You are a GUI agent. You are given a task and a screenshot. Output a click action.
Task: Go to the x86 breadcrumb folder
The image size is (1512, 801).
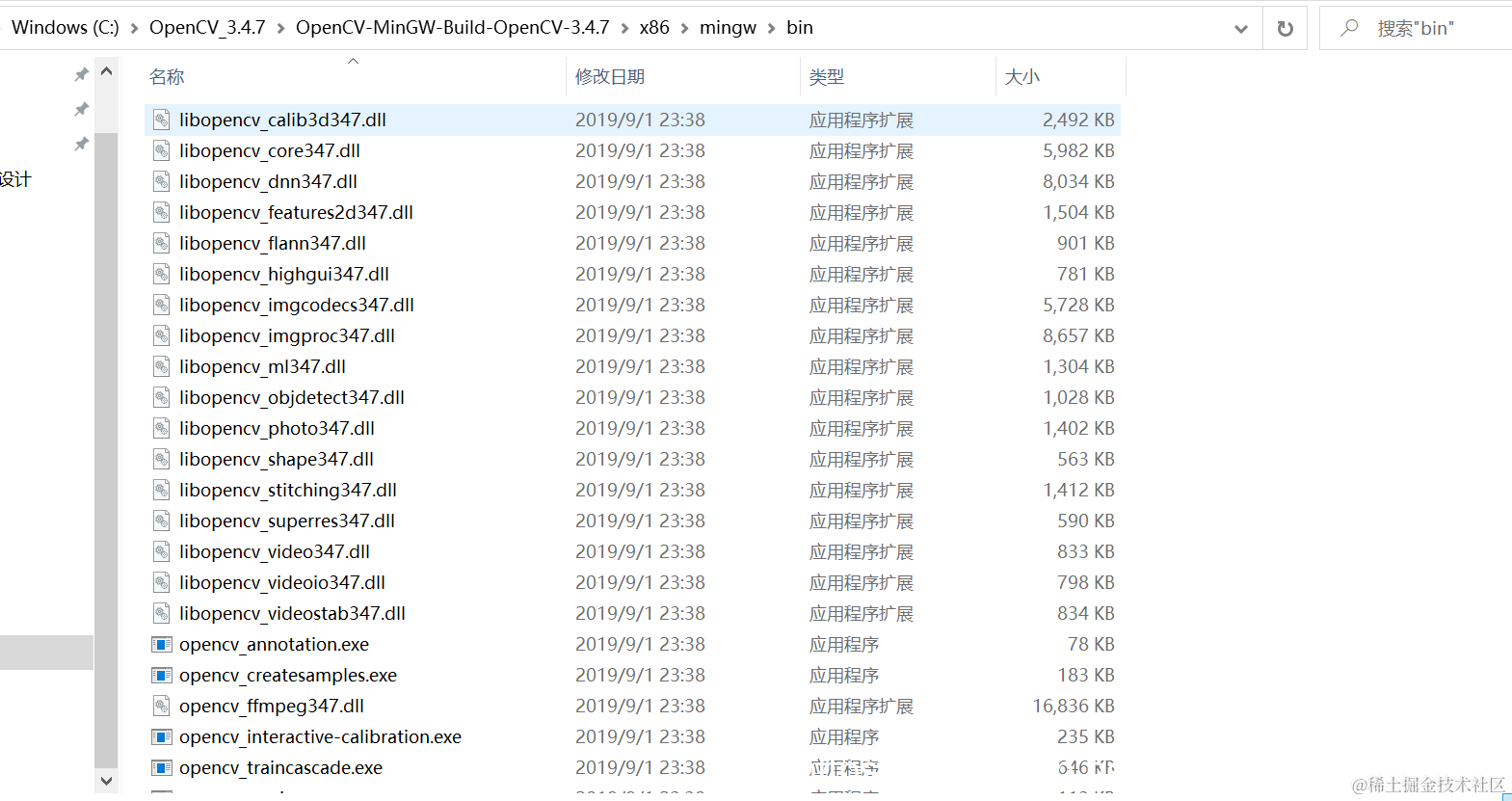[654, 28]
